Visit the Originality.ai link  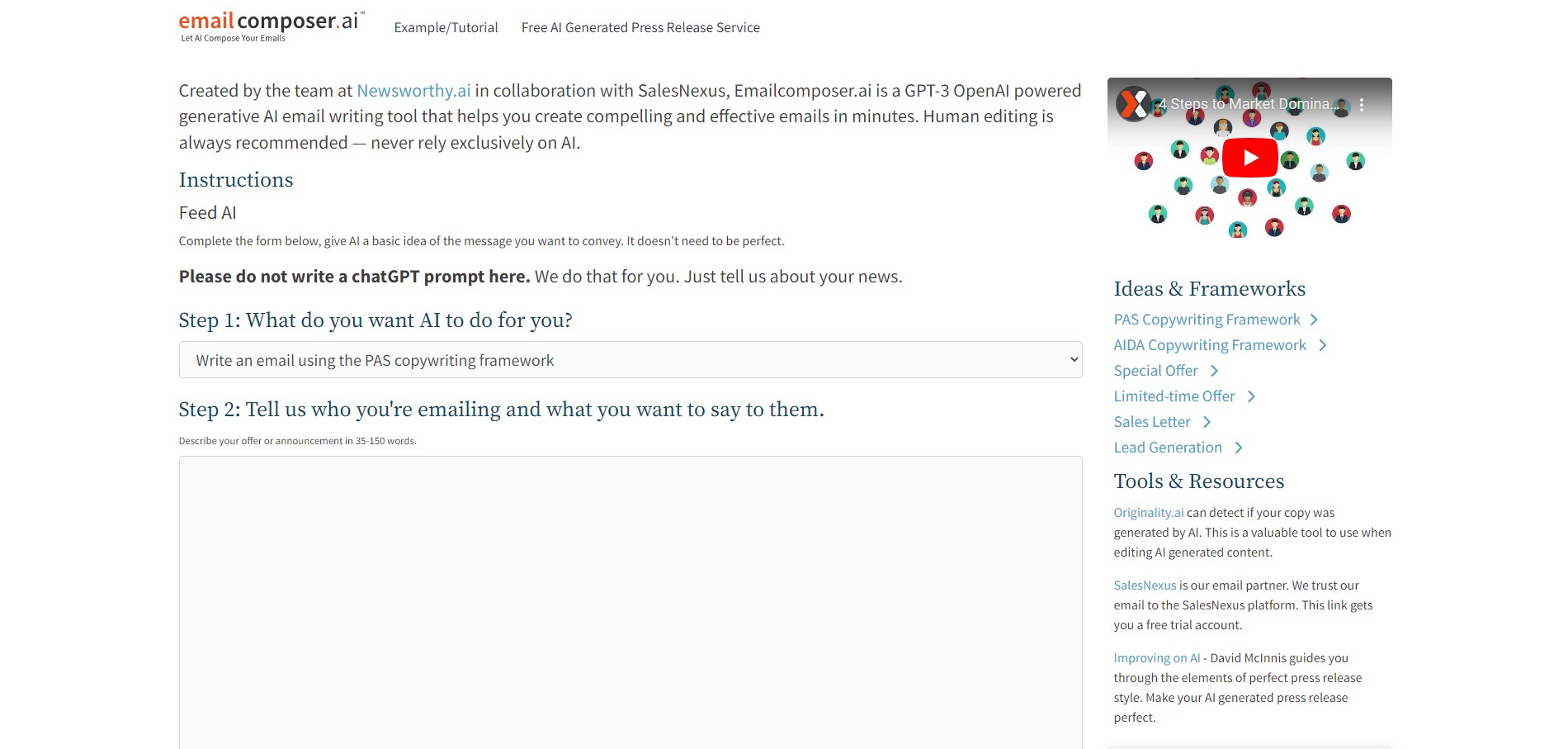[1148, 513]
